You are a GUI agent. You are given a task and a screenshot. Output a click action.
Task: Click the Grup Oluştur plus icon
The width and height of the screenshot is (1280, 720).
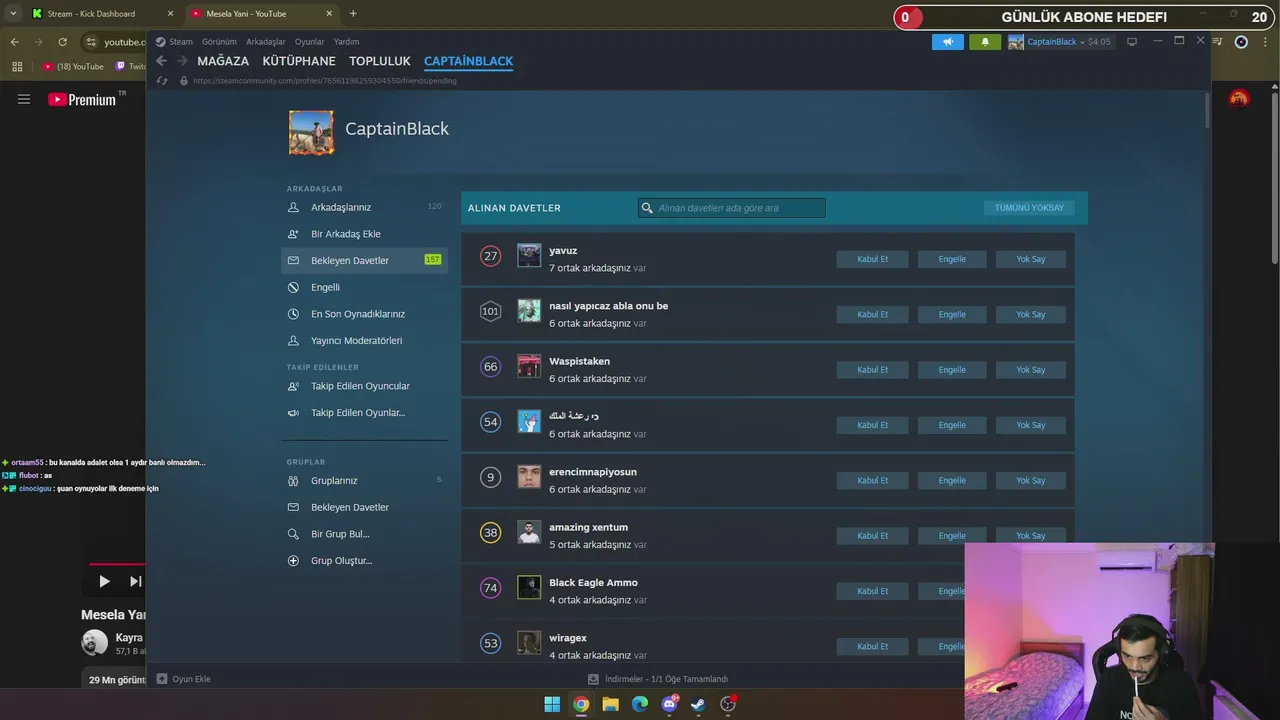[293, 561]
